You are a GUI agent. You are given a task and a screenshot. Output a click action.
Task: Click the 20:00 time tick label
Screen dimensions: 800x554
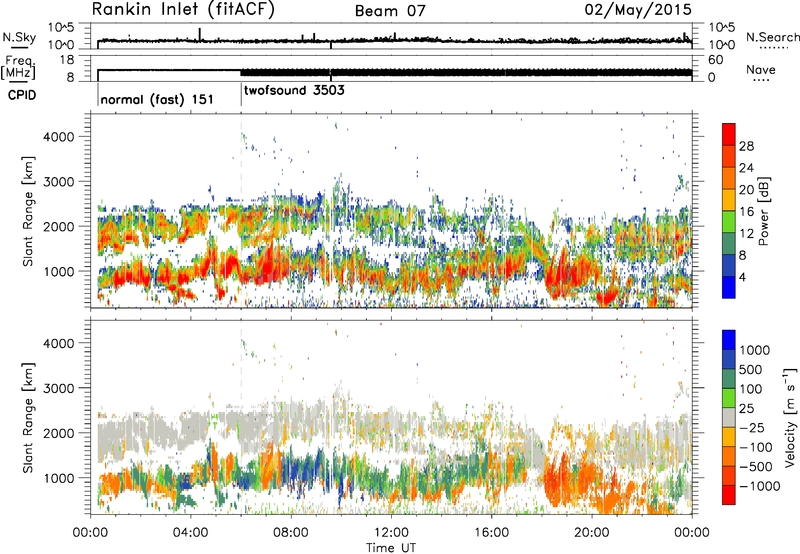coord(591,533)
